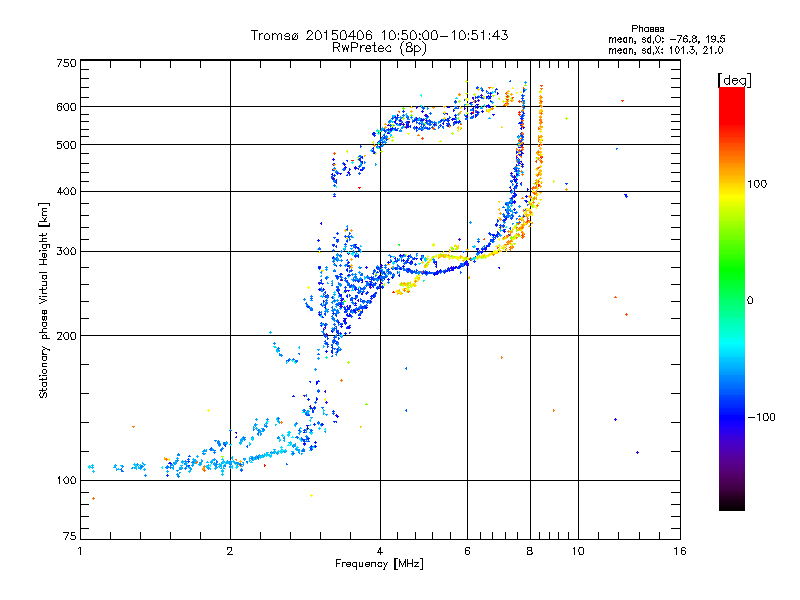Click the '[deg]' color bar unit label
The width and height of the screenshot is (800, 600).
click(734, 80)
